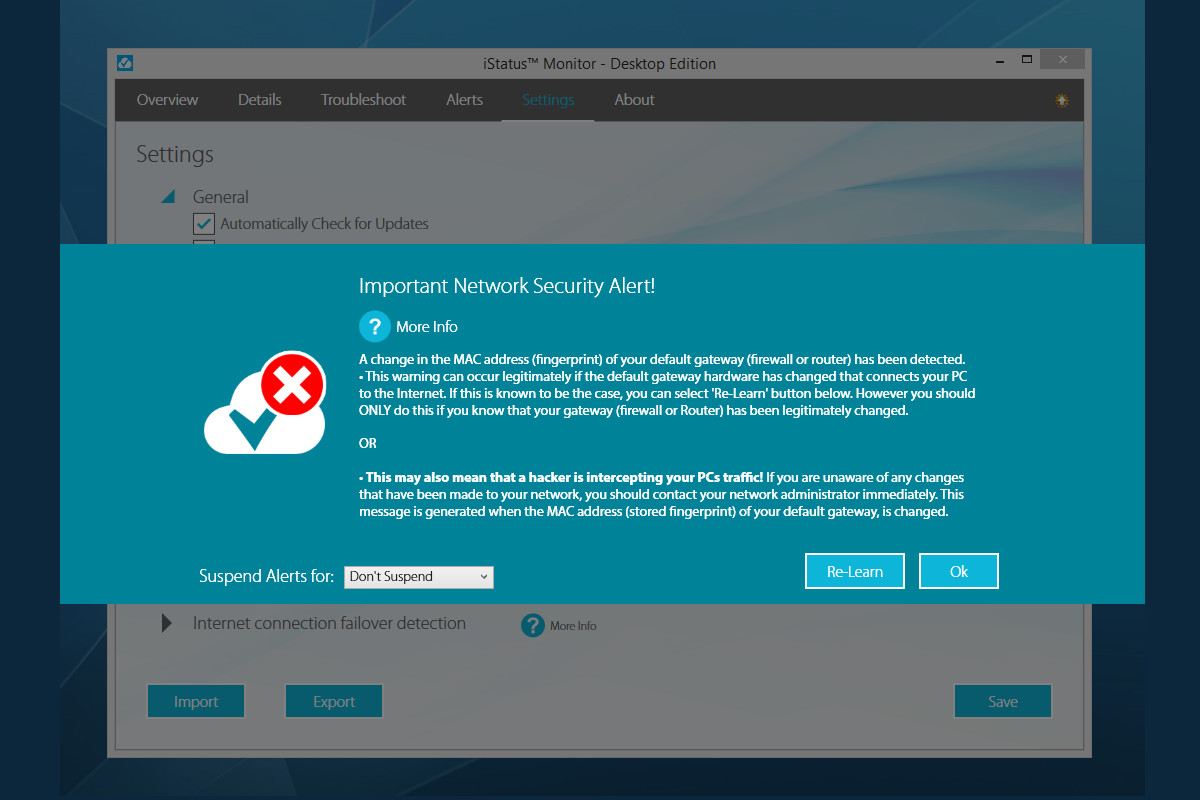The width and height of the screenshot is (1200, 800).
Task: Close the iStatus Monitor window
Action: (x=1062, y=60)
